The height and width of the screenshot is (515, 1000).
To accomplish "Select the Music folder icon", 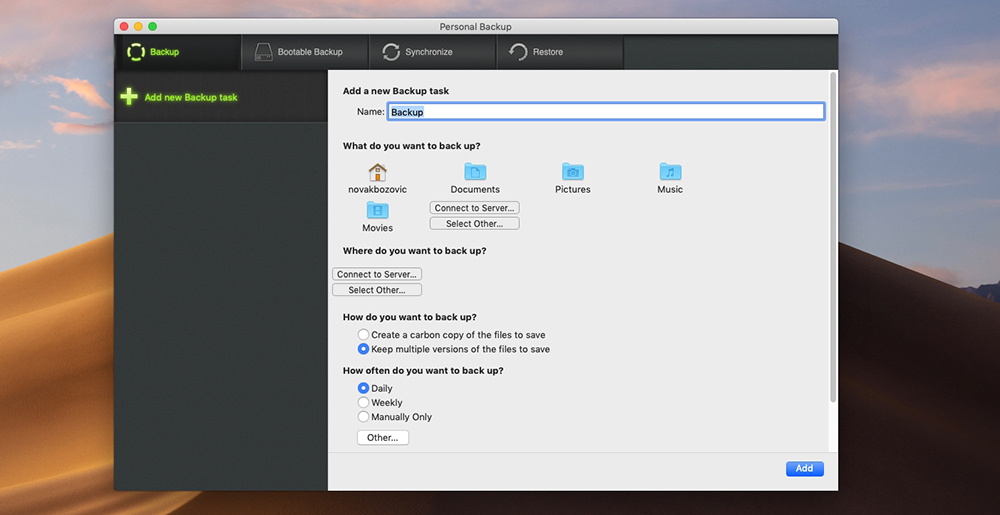I will (670, 171).
